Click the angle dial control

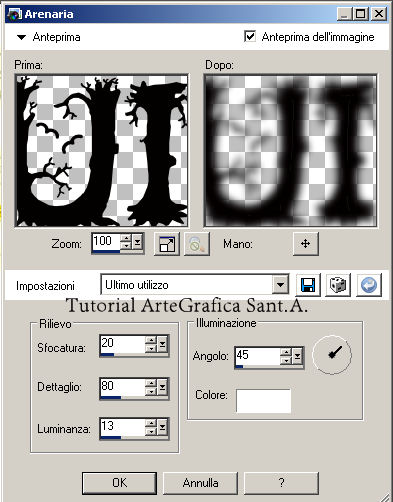(x=332, y=355)
